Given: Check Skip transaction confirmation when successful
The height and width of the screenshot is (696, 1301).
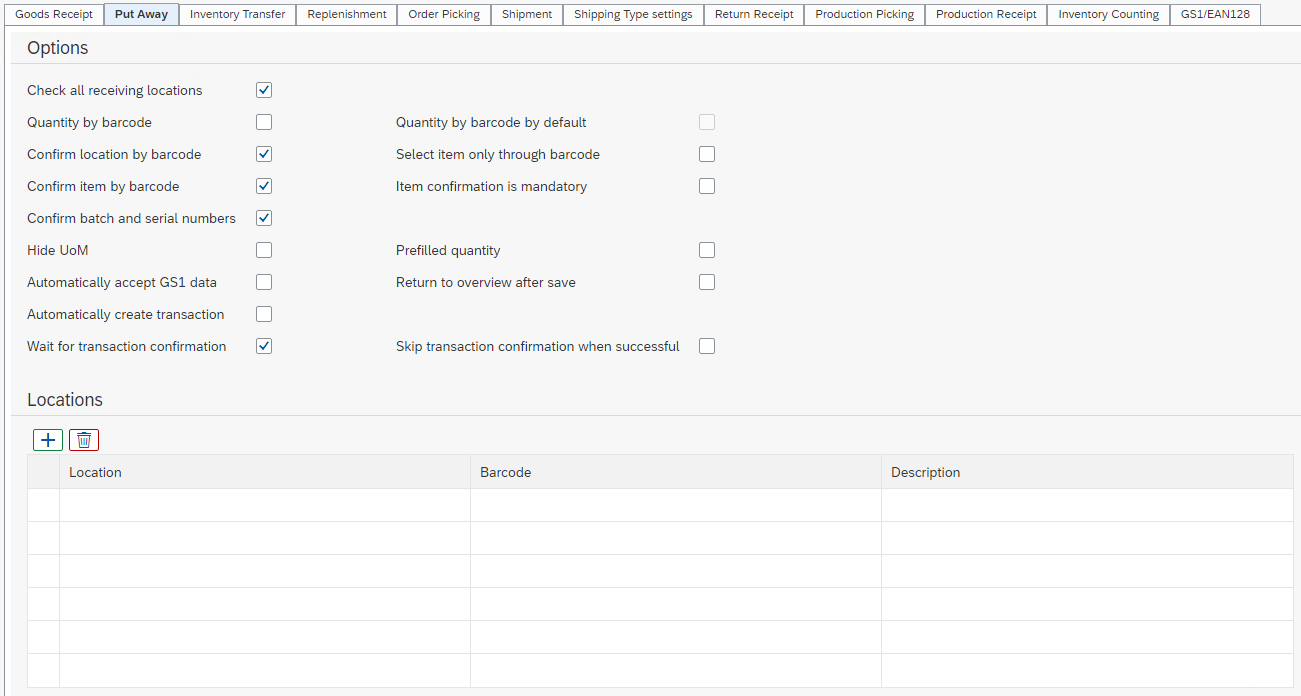Looking at the screenshot, I should [x=707, y=346].
